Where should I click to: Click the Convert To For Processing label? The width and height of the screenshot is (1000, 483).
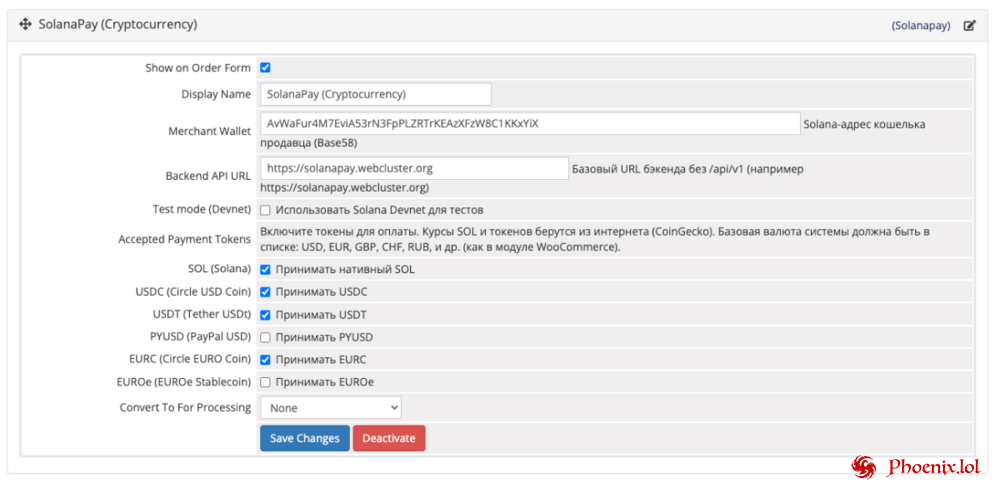click(x=186, y=407)
